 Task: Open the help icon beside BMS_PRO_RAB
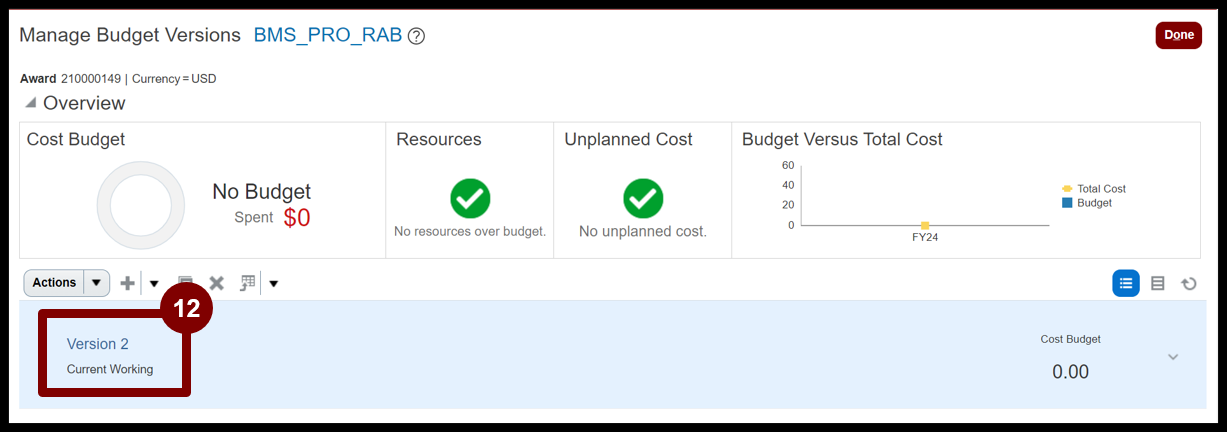click(416, 36)
